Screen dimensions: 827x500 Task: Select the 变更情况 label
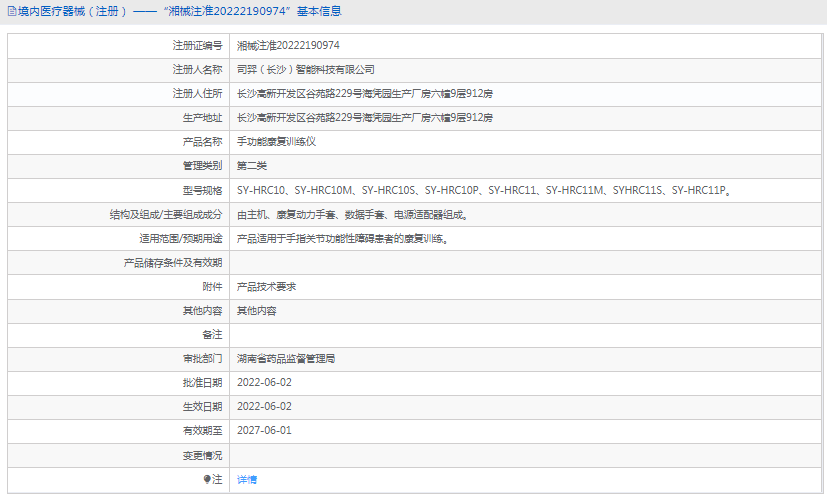(203, 455)
